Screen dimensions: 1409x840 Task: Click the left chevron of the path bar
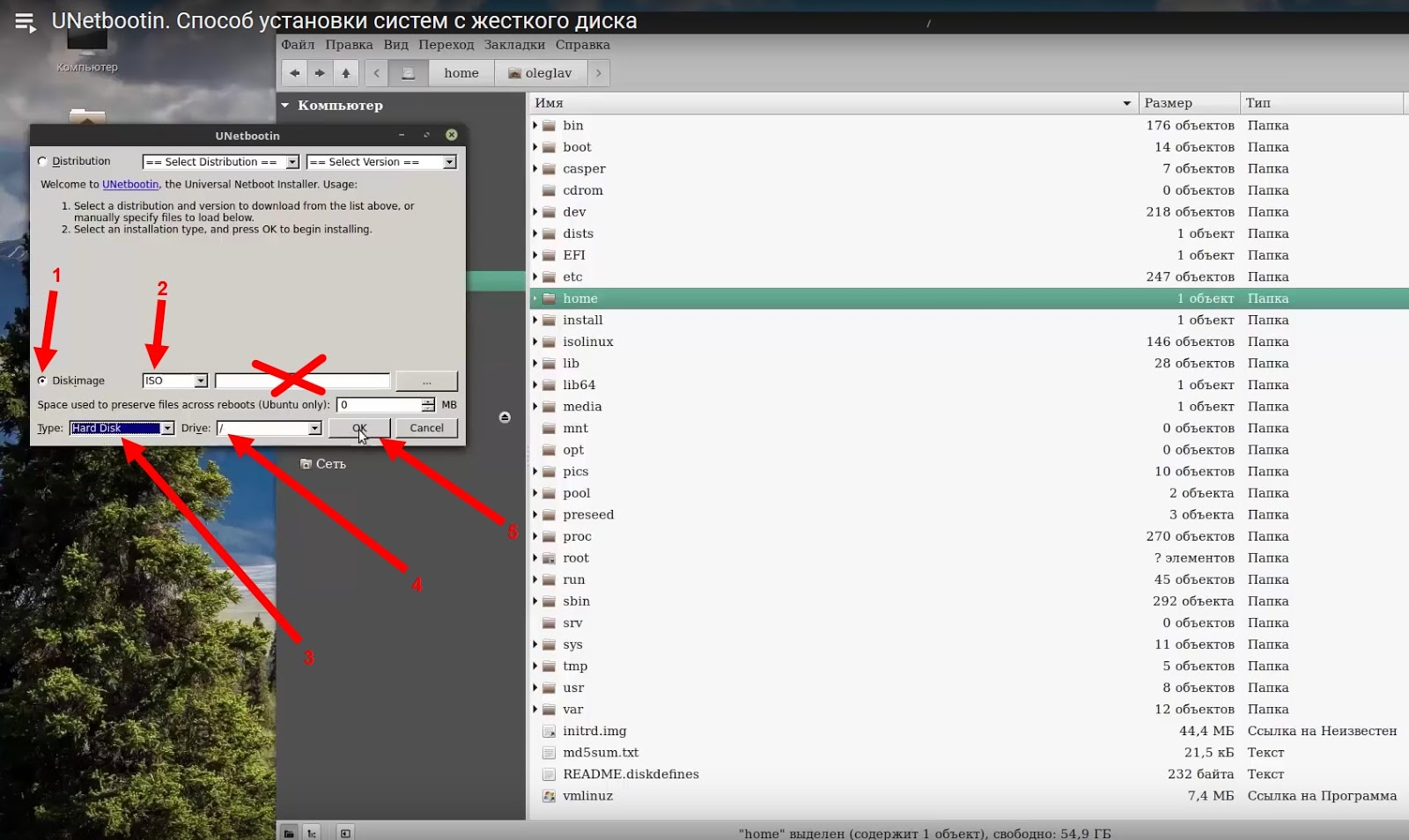(376, 73)
